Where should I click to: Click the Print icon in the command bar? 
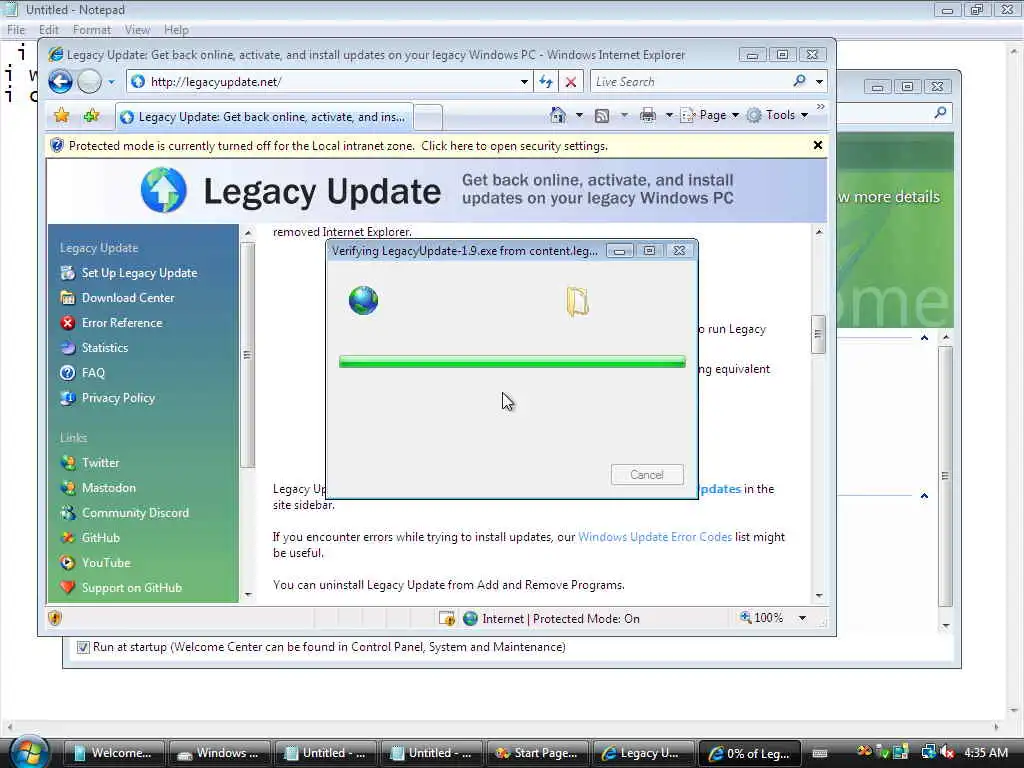648,116
